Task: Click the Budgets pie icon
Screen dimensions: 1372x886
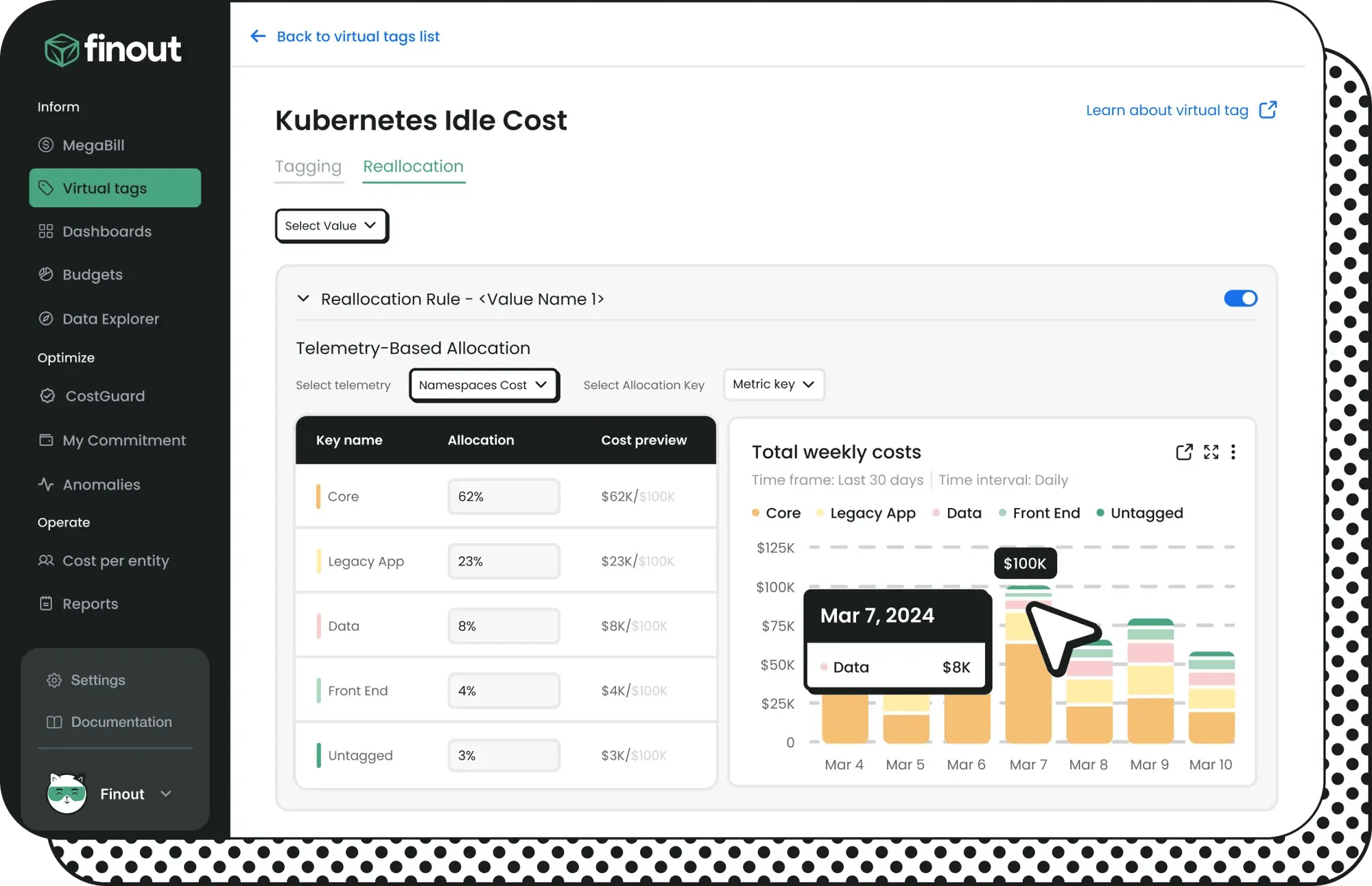Action: pos(46,274)
